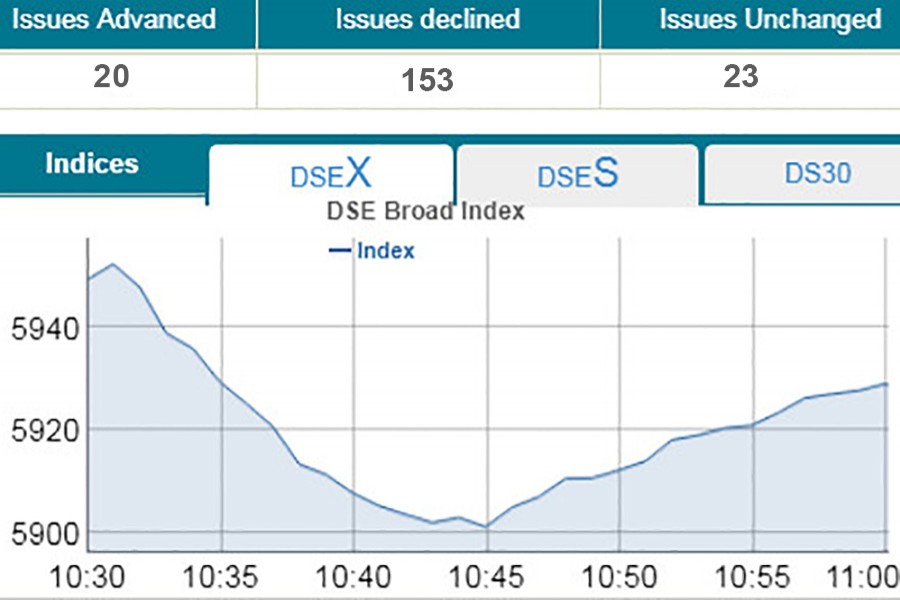
Task: Switch to the DSEX index tab
Action: coord(331,174)
